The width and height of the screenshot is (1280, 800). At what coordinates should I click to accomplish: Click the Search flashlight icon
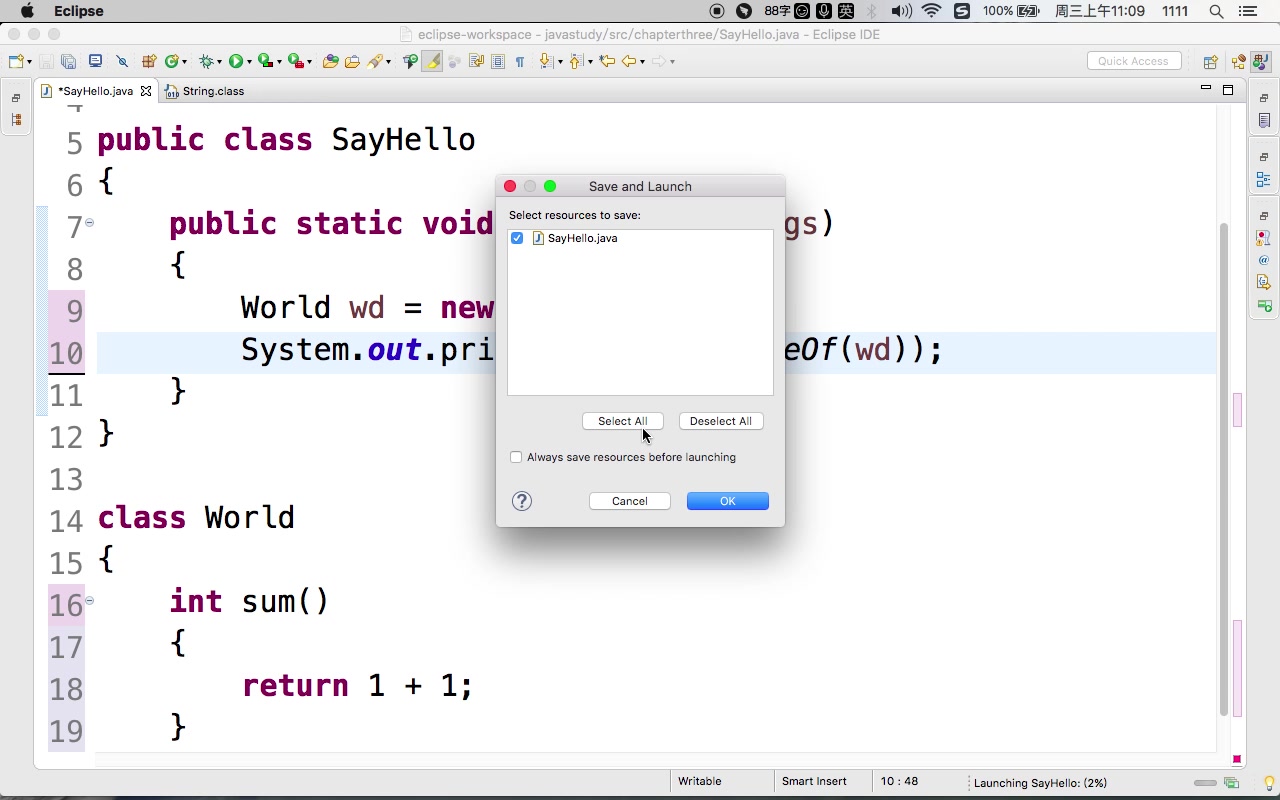(375, 61)
